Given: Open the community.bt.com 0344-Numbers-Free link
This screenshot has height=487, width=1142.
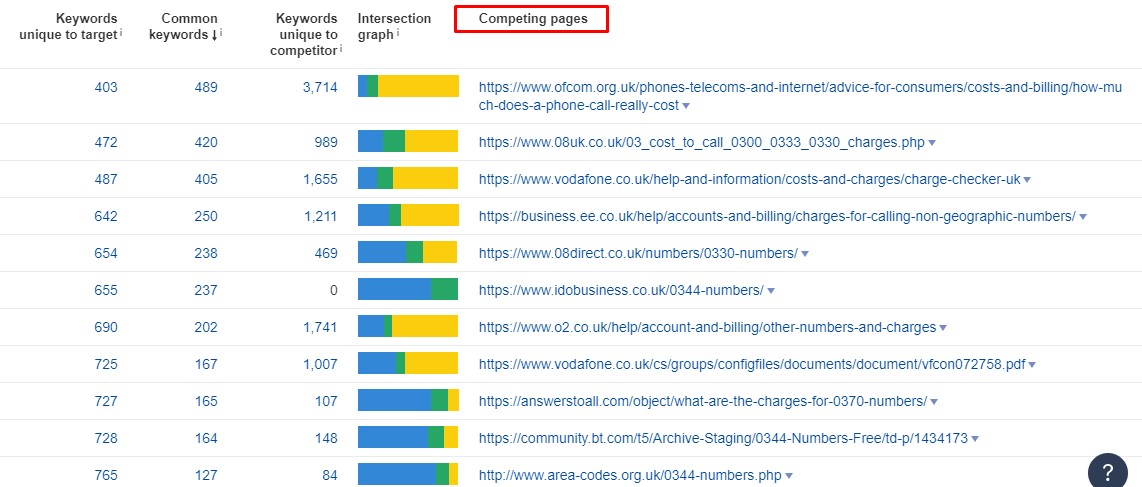Looking at the screenshot, I should [723, 438].
